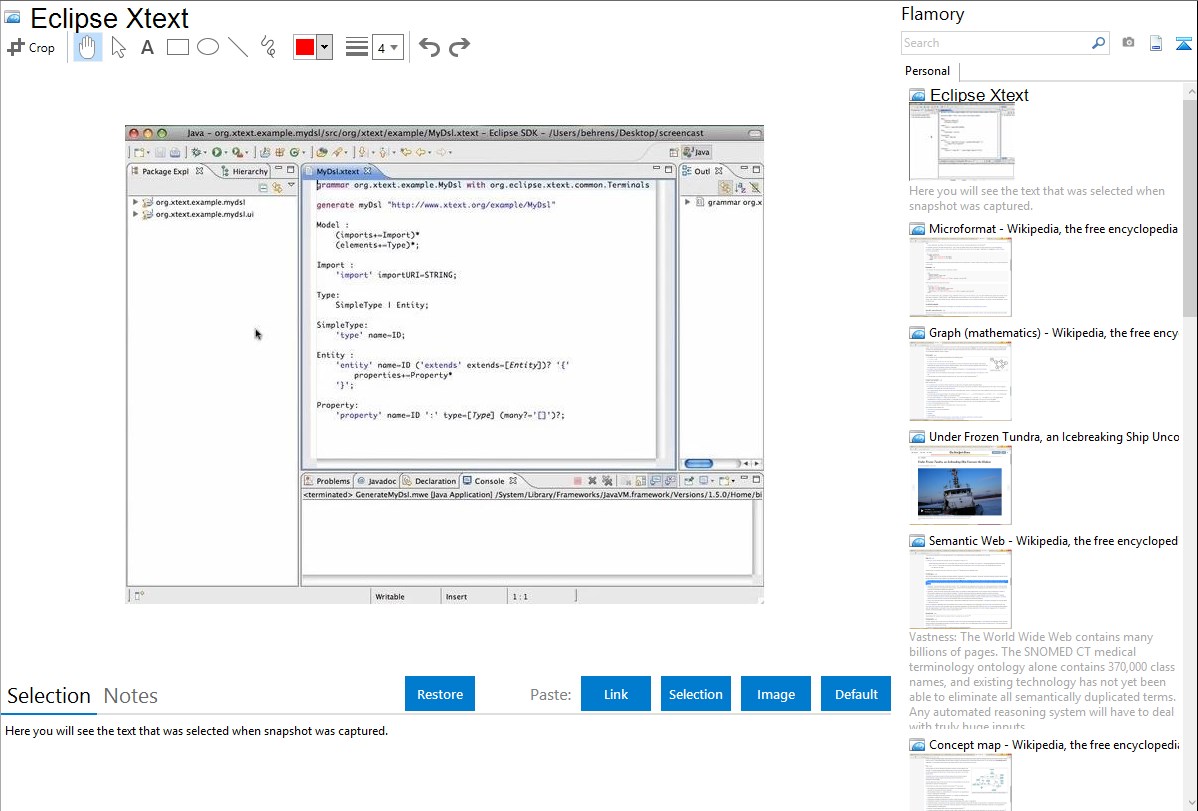Open Under Frozen Tundra snapshot title

[1054, 436]
